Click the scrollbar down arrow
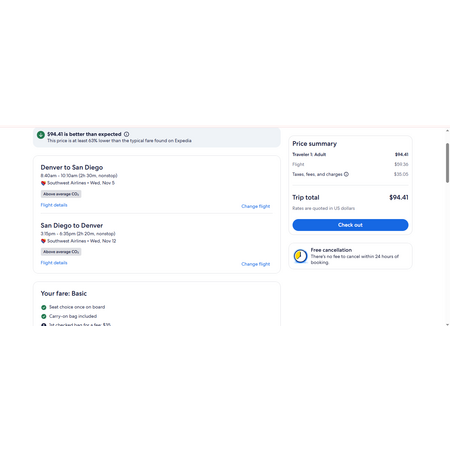 click(x=447, y=324)
